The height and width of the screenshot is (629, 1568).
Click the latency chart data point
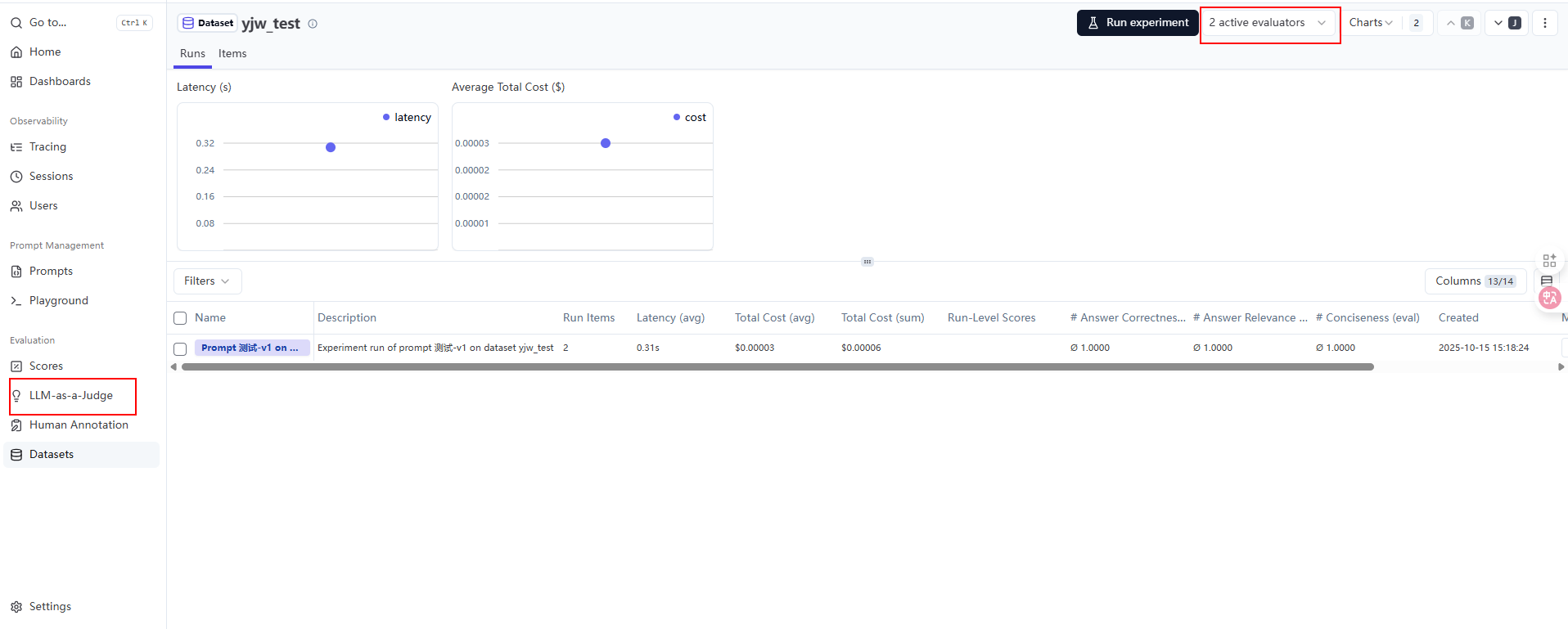(331, 147)
